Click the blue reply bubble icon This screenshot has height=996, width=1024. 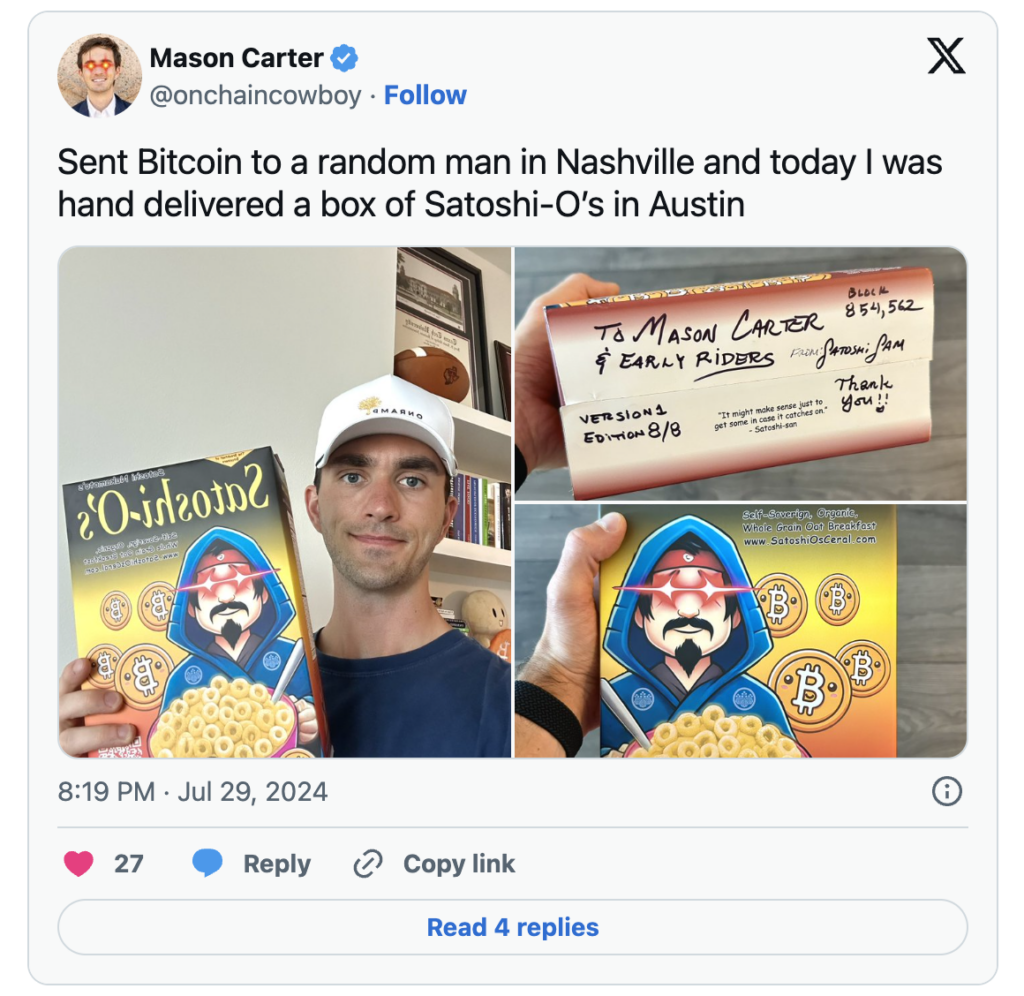[x=208, y=863]
